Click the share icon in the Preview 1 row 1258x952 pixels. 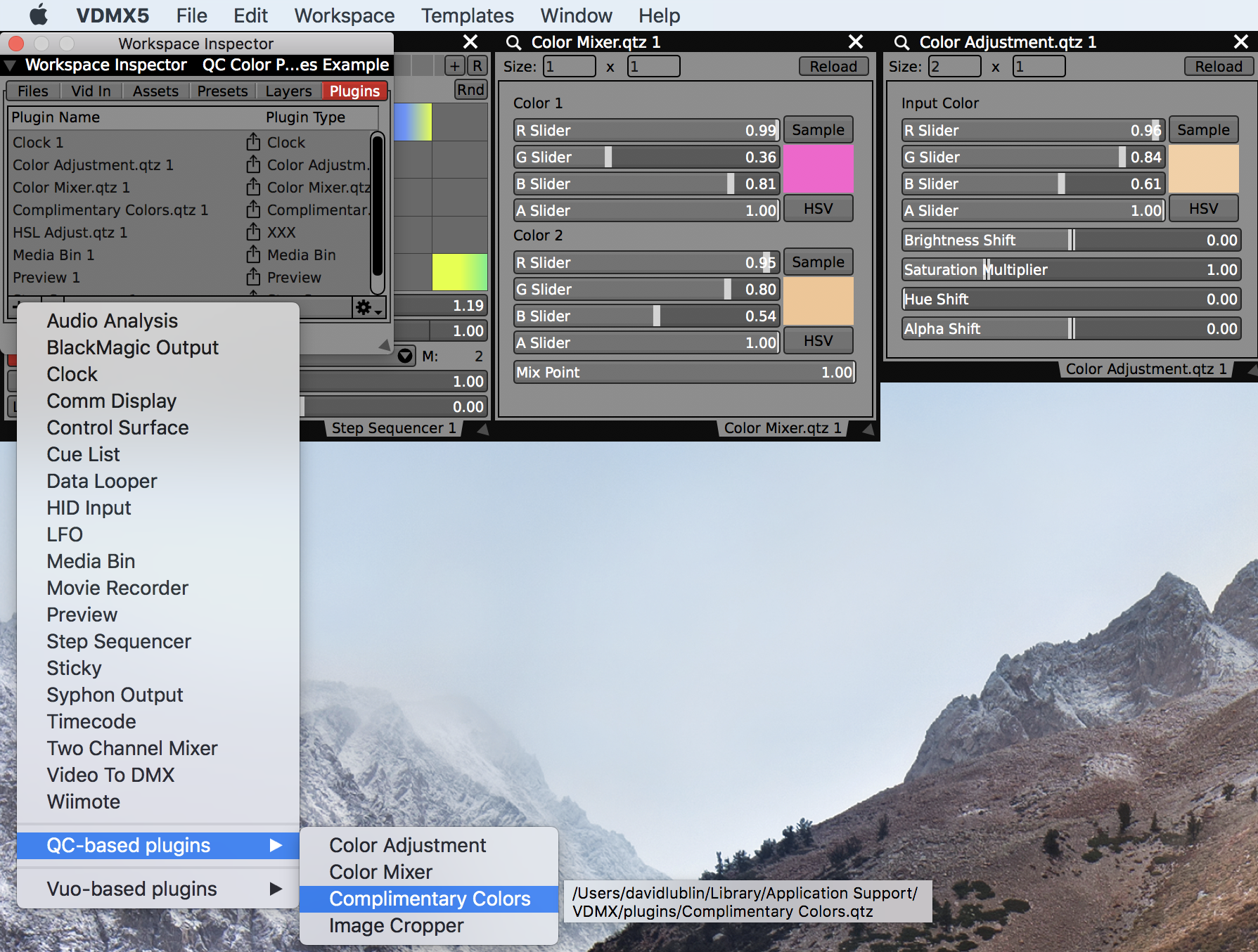coord(253,277)
